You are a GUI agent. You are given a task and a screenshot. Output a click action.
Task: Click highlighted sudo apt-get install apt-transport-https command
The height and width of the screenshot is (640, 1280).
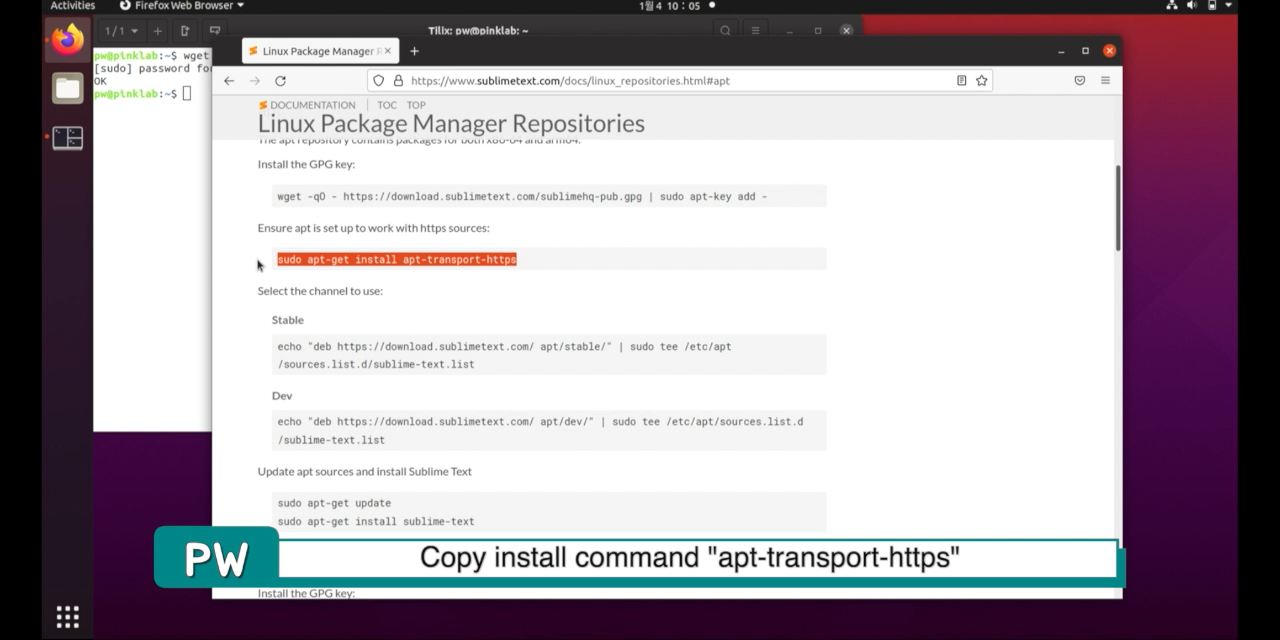(x=397, y=259)
